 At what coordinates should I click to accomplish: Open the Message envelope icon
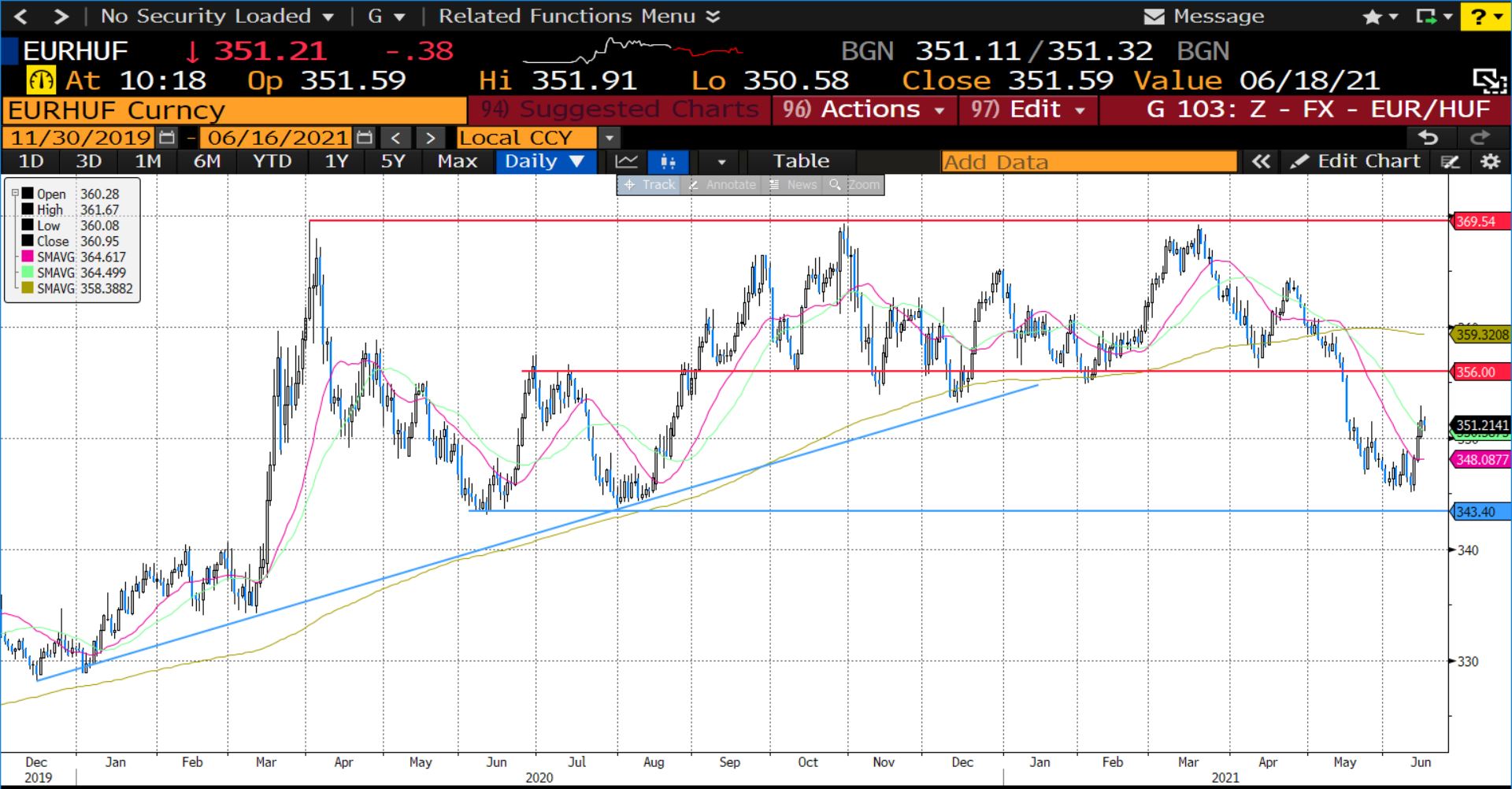pyautogui.click(x=1154, y=17)
